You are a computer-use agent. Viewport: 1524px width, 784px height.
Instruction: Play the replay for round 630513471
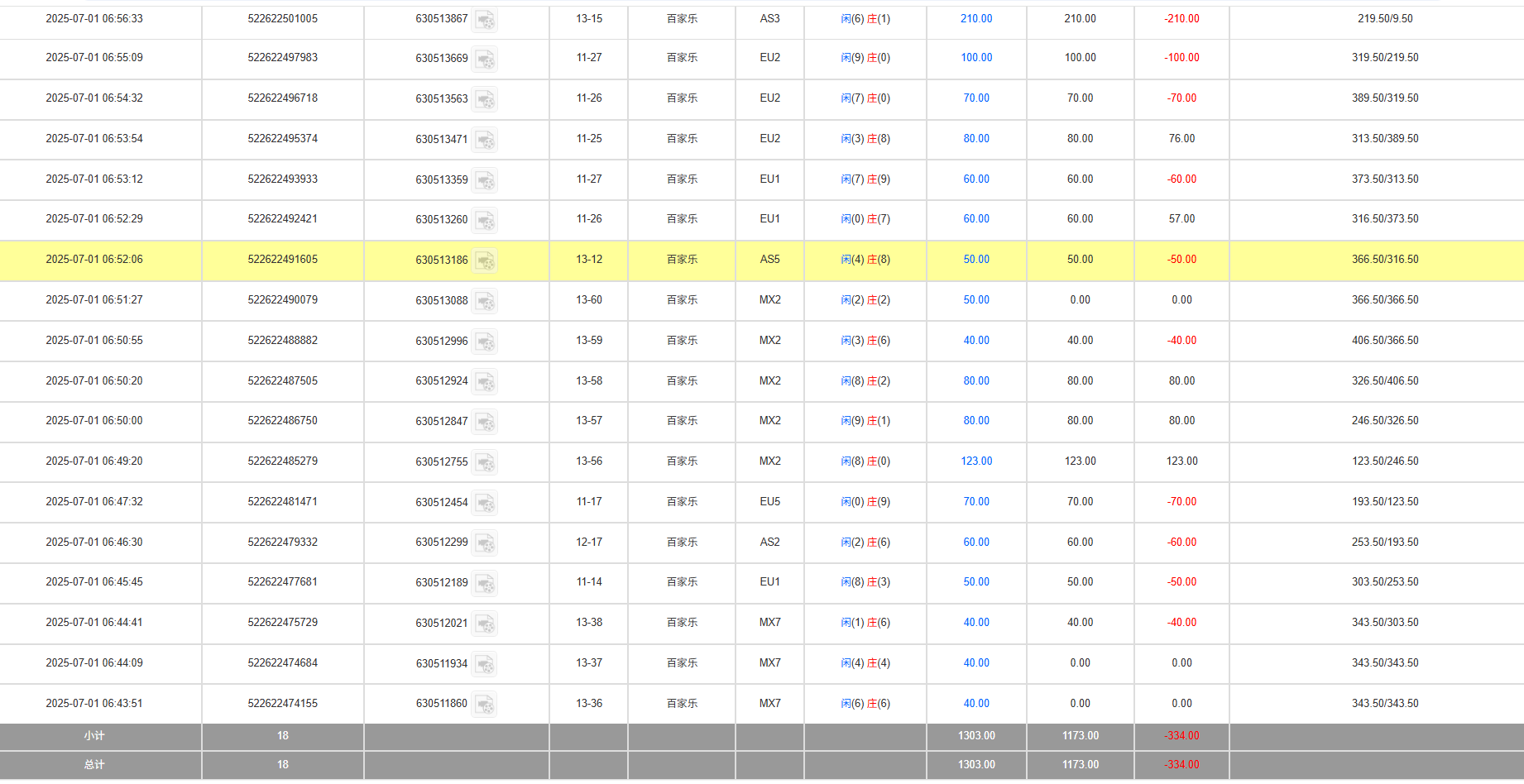coord(485,141)
